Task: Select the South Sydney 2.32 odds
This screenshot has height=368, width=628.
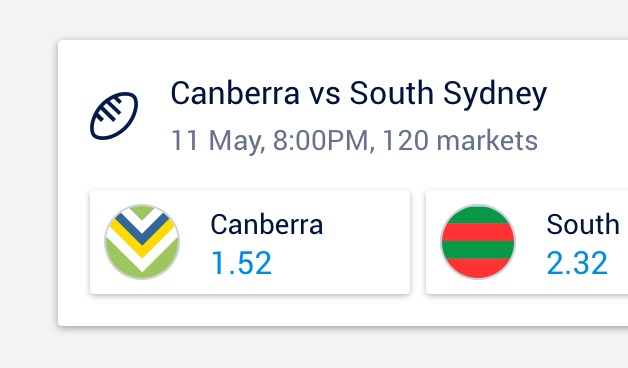Action: [527, 242]
